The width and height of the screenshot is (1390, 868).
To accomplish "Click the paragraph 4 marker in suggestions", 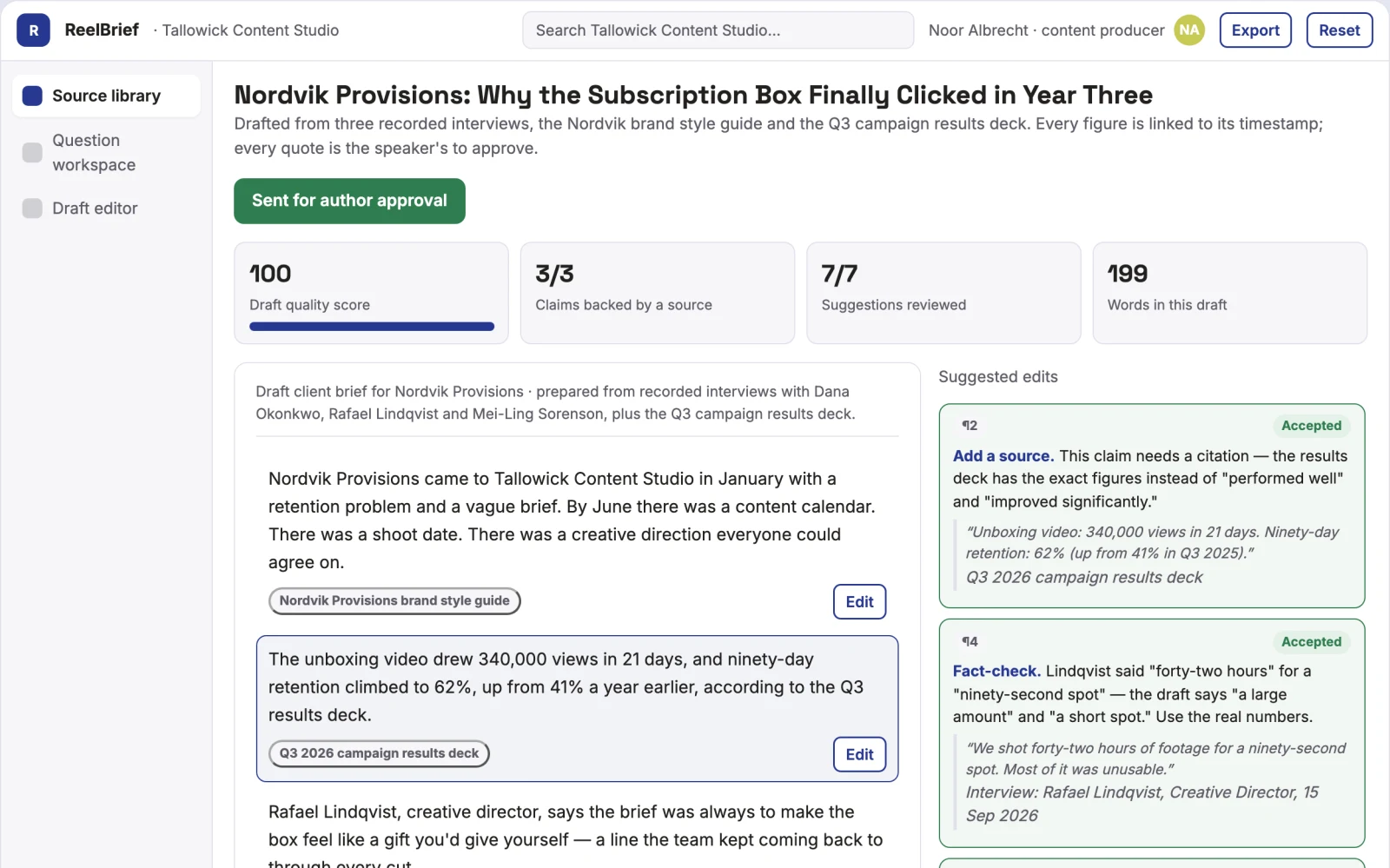I will tap(970, 642).
